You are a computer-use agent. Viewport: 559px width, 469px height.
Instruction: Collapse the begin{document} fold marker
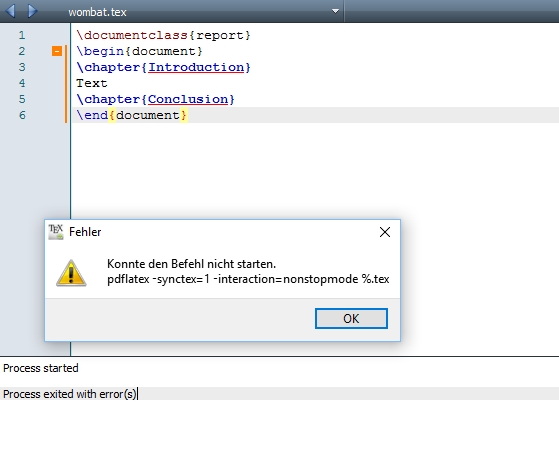click(x=57, y=51)
